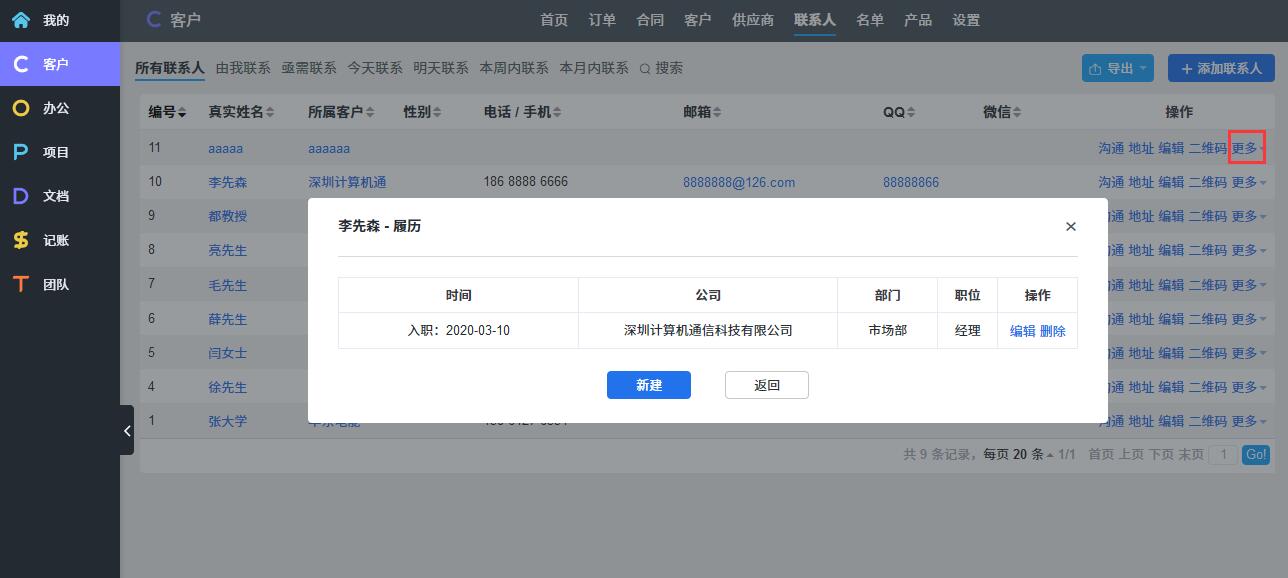1288x578 pixels.
Task: Switch to 所有联系人 filter tab
Action: (170, 68)
